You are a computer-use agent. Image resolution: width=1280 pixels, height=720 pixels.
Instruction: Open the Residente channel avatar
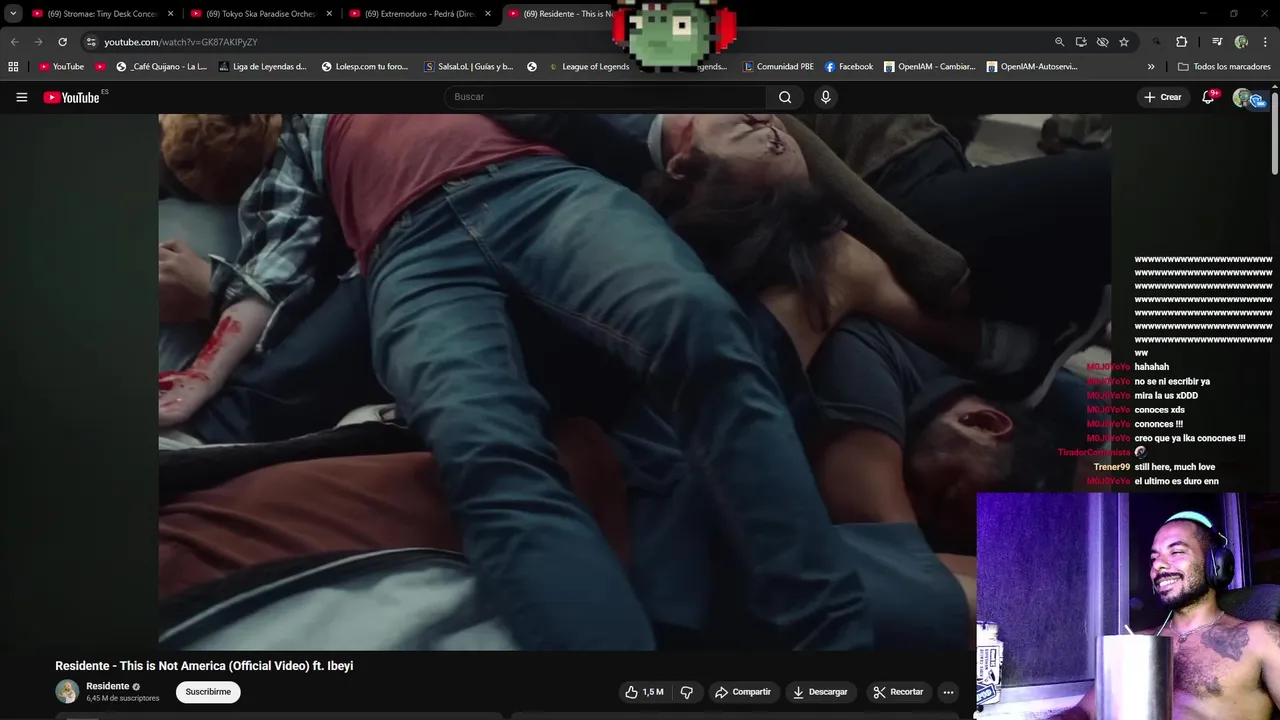[x=67, y=691]
